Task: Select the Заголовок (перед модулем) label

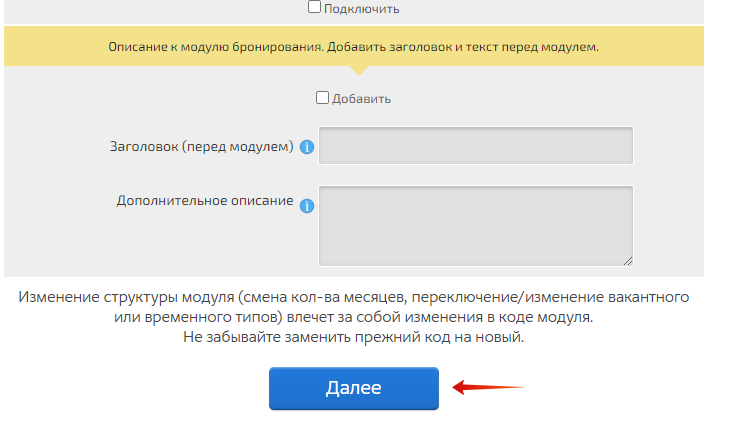Action: click(202, 146)
